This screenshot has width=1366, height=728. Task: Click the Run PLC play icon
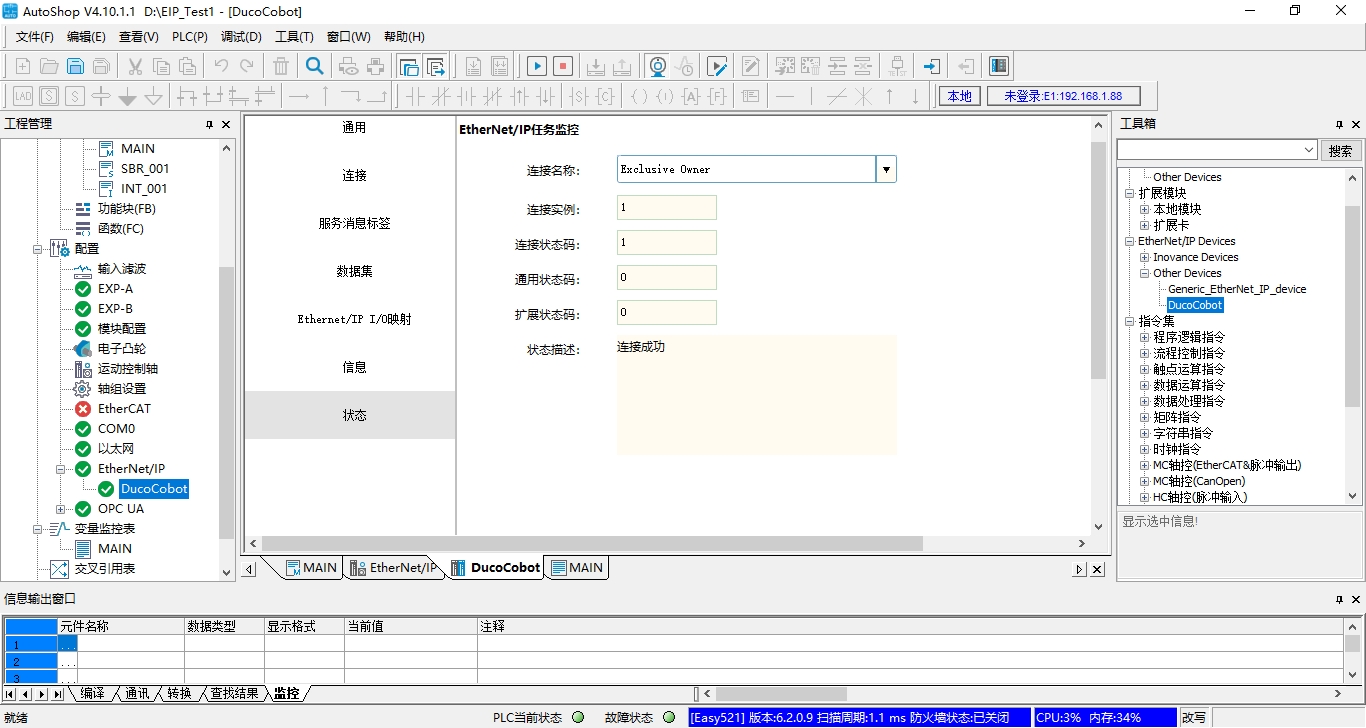pyautogui.click(x=537, y=66)
